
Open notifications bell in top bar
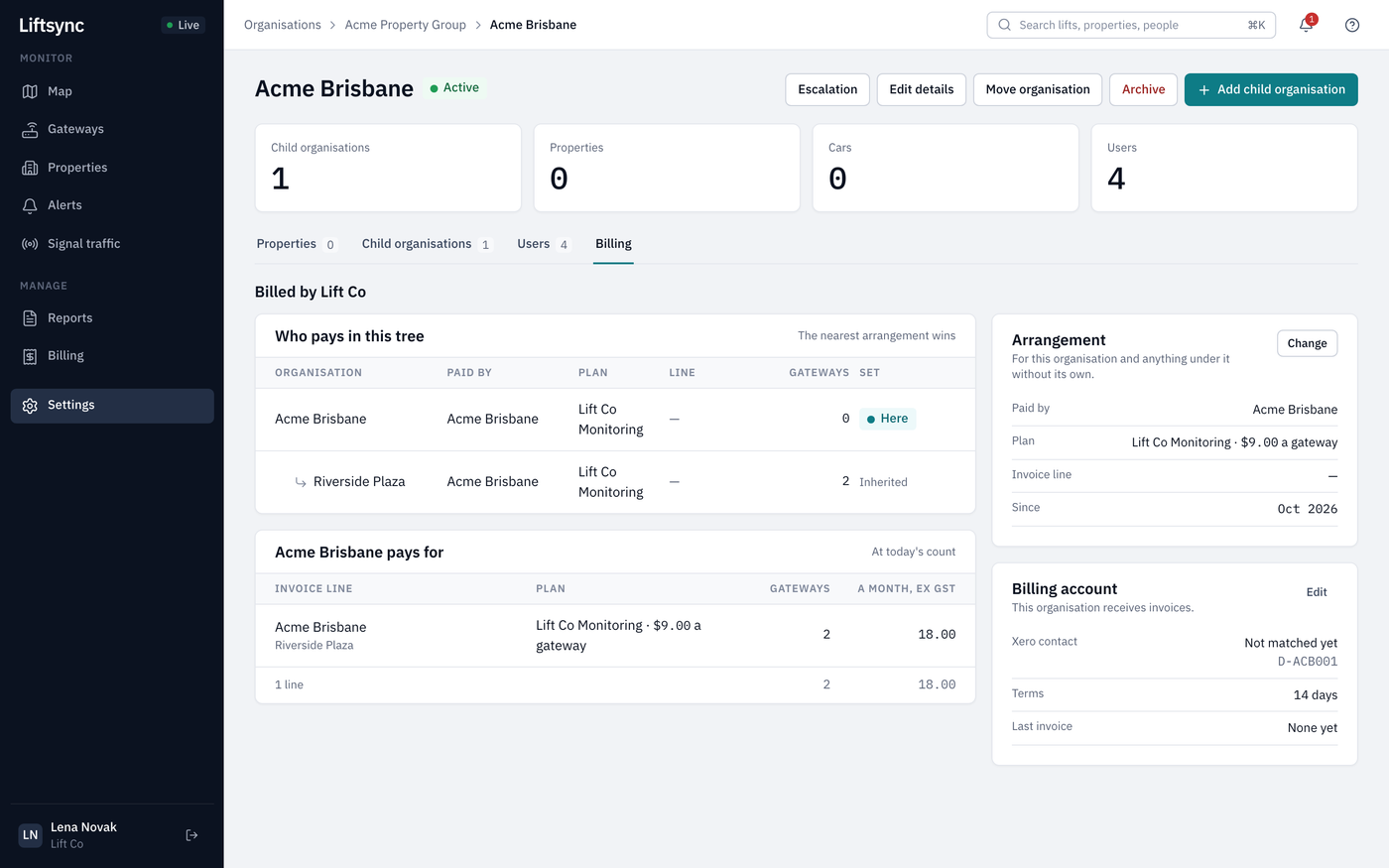coord(1306,25)
